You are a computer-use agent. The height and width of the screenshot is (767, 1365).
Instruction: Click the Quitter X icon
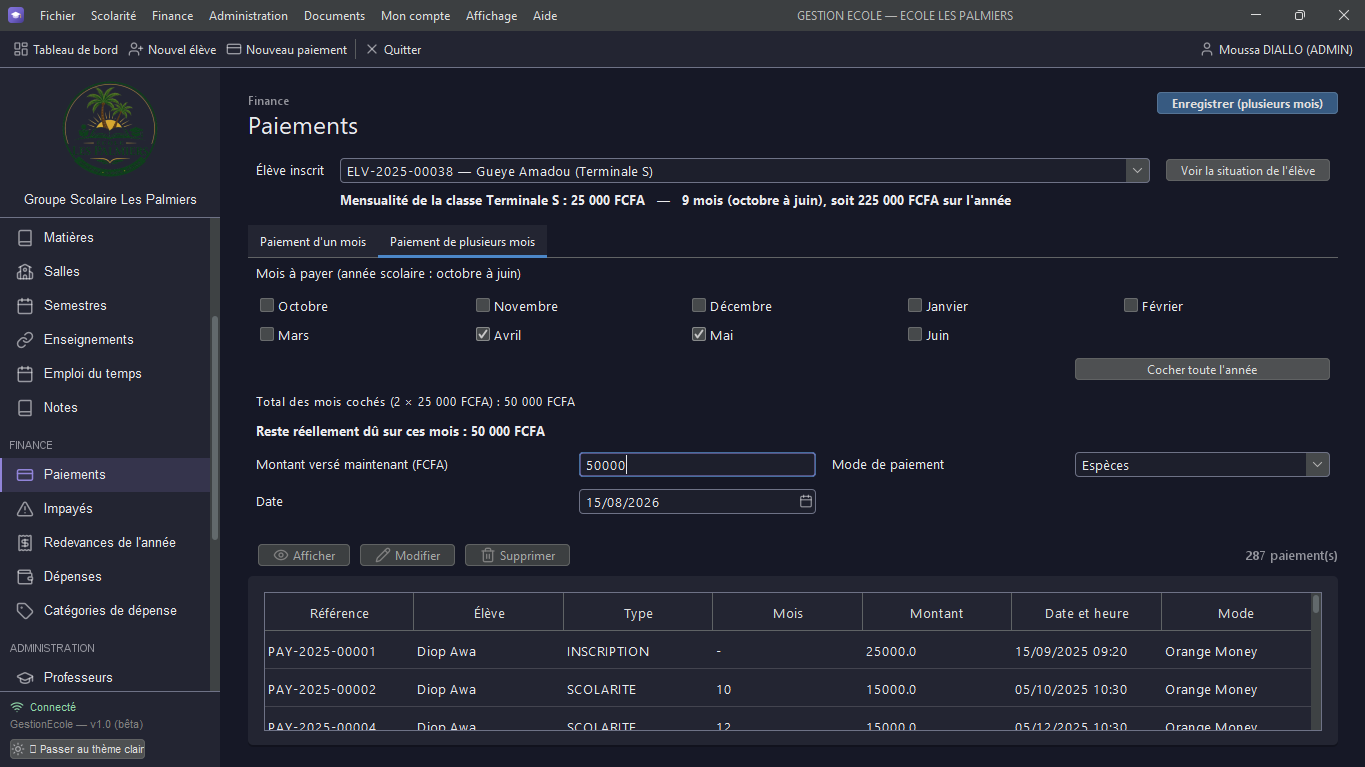click(x=372, y=49)
